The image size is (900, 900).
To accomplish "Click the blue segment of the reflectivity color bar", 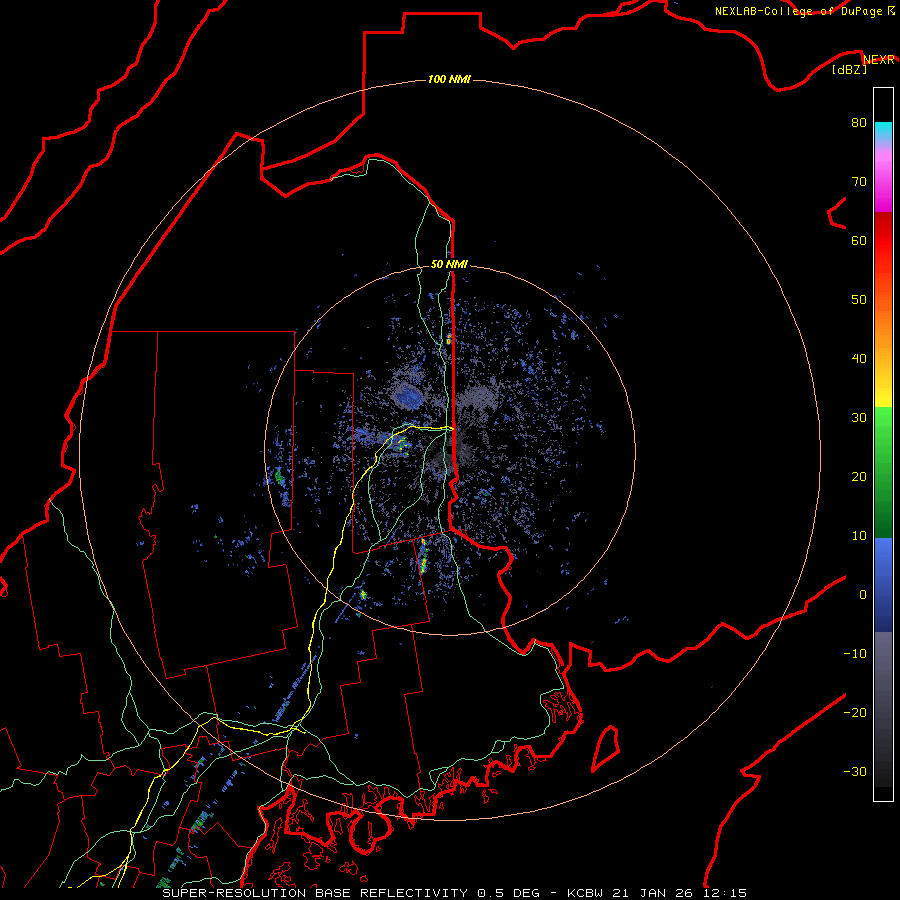I will click(x=883, y=584).
